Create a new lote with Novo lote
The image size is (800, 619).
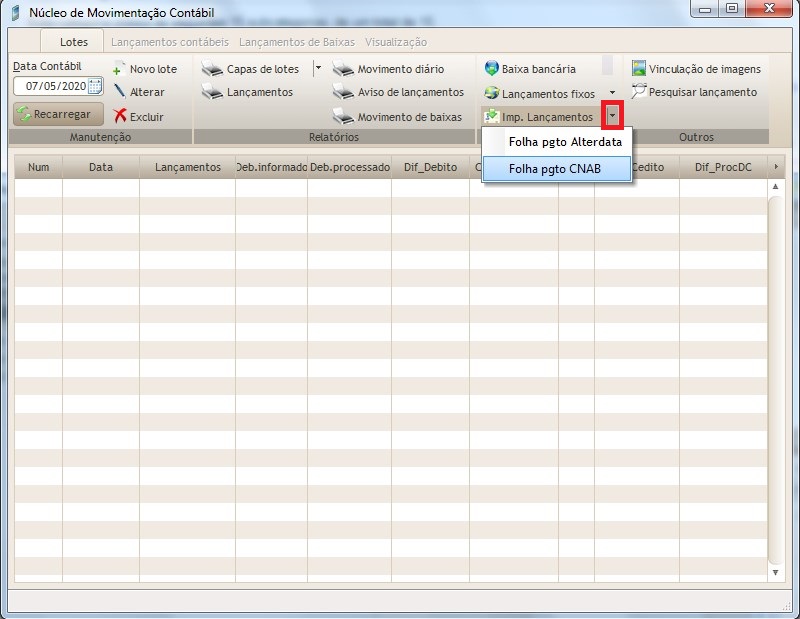[145, 69]
